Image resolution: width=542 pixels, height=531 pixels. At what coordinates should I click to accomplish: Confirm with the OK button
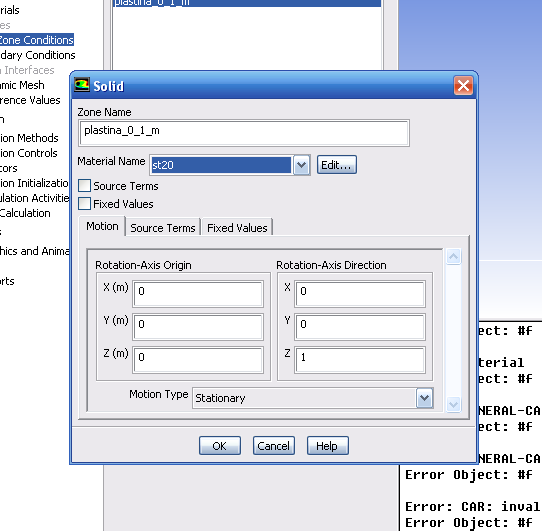click(219, 446)
